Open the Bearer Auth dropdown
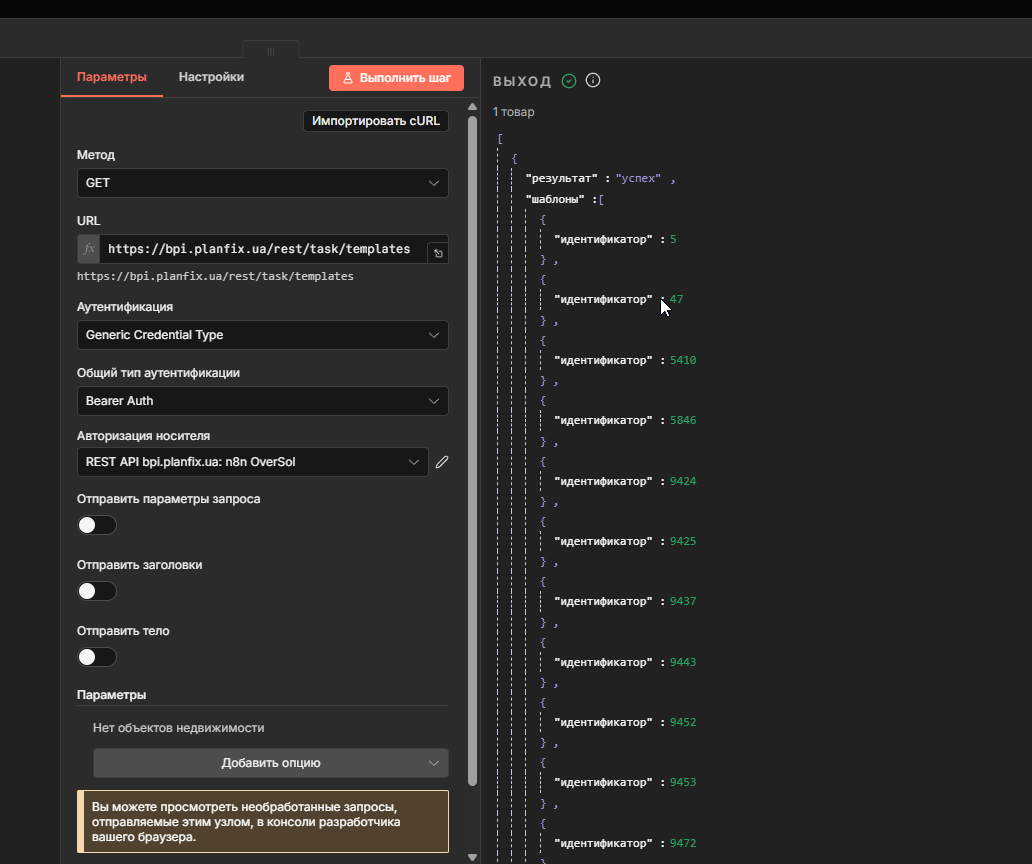 point(263,401)
